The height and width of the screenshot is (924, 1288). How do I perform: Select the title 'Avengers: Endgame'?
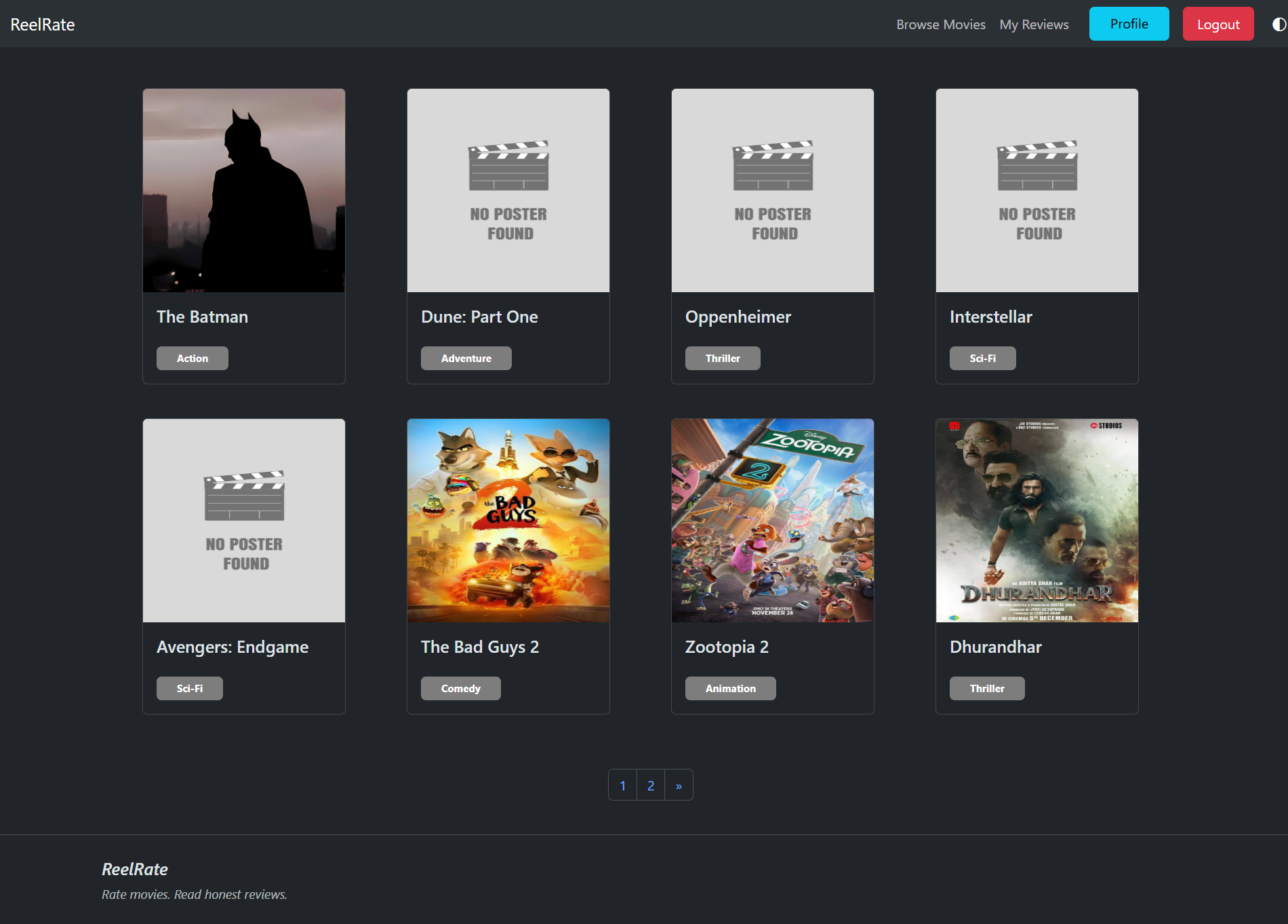(x=233, y=647)
